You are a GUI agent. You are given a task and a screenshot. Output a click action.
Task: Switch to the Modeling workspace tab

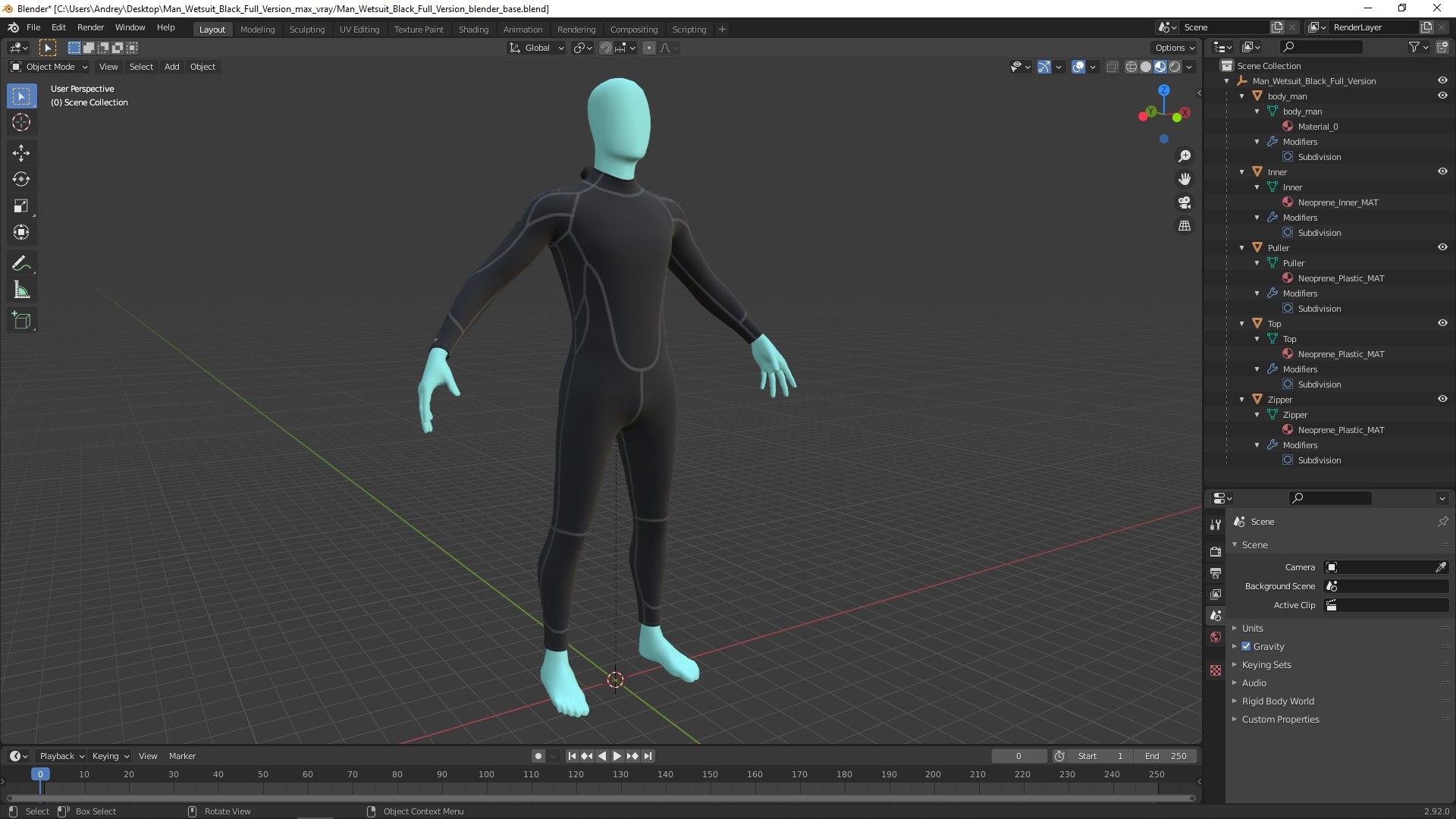point(257,30)
